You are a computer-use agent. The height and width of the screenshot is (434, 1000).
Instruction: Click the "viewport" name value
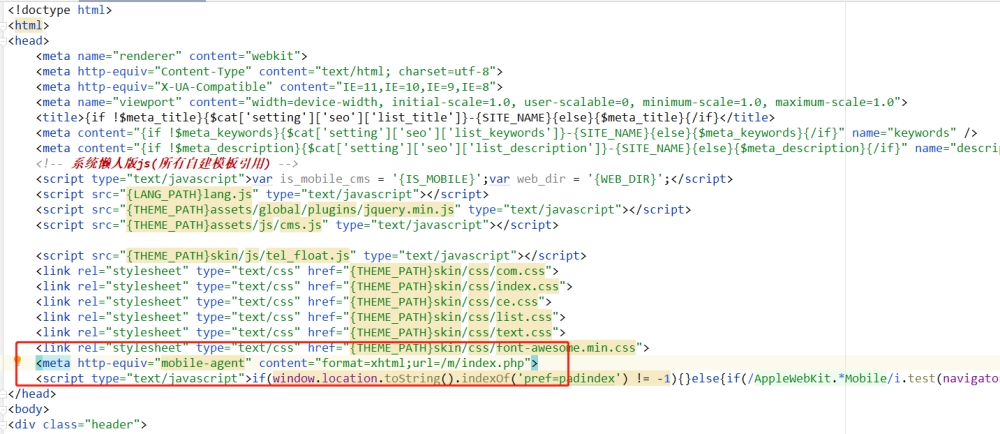(x=150, y=102)
